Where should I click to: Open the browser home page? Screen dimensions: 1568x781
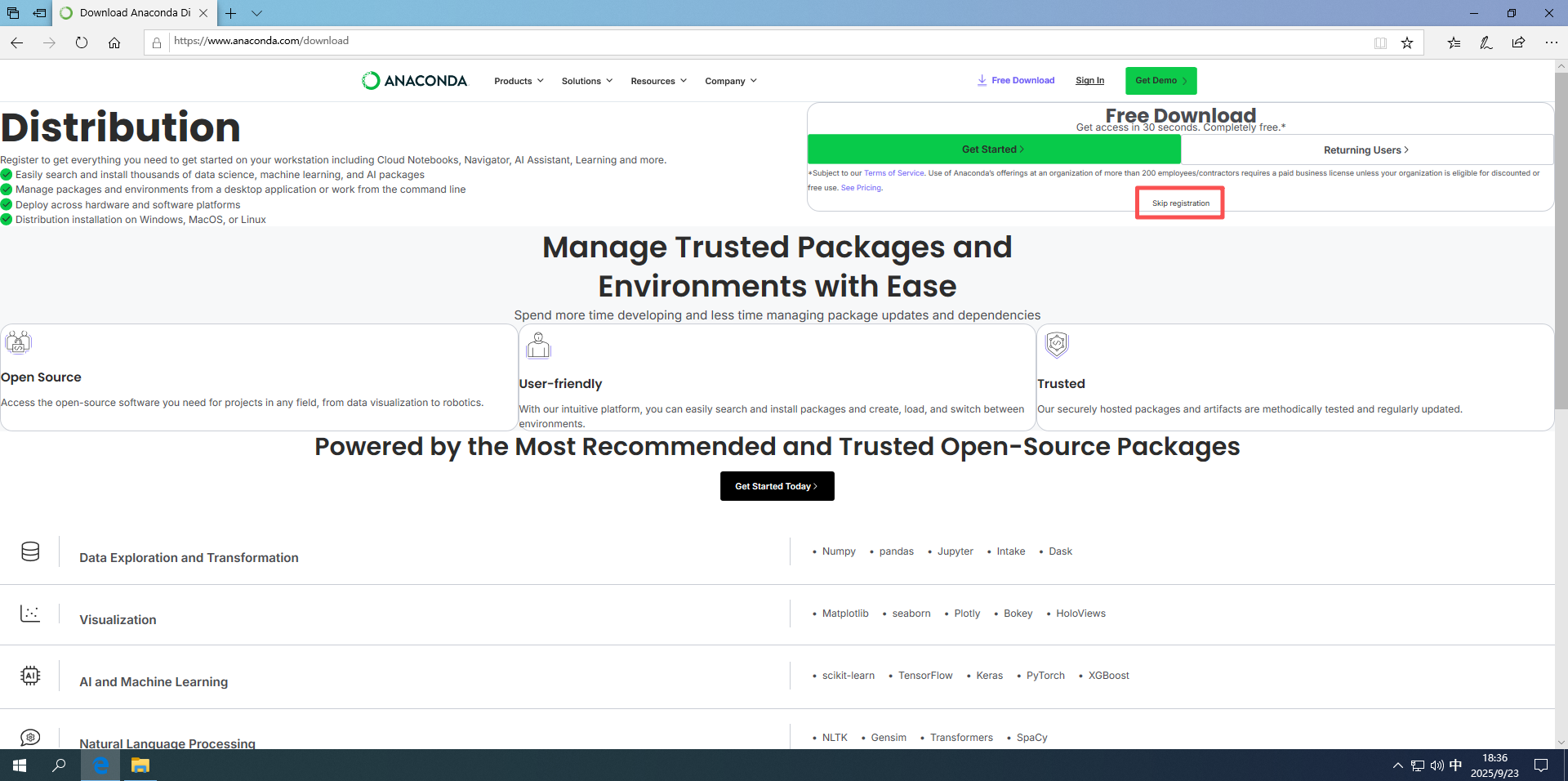click(x=114, y=42)
